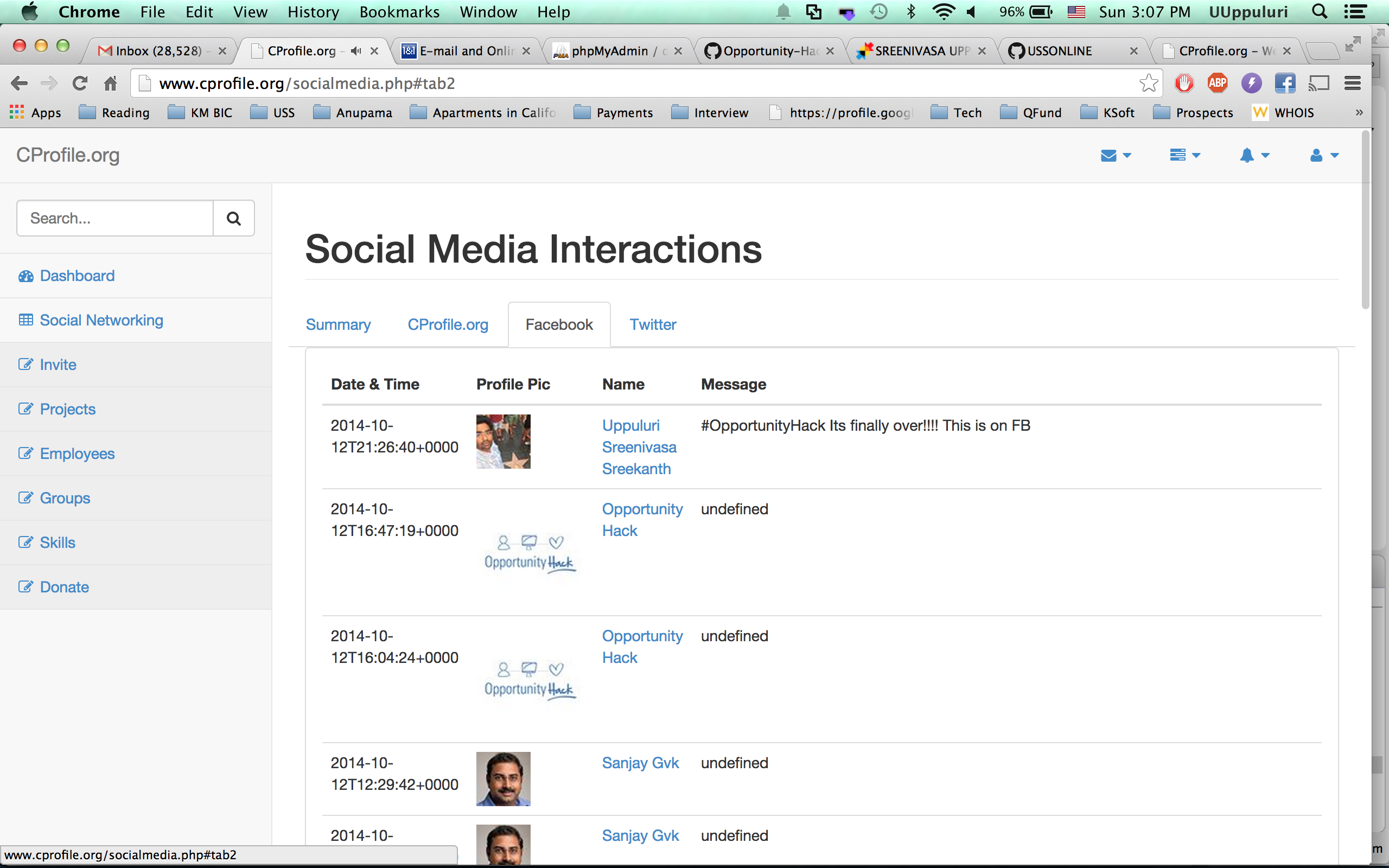Click the browser home icon
Screen dimensions: 1389x868
[x=110, y=83]
